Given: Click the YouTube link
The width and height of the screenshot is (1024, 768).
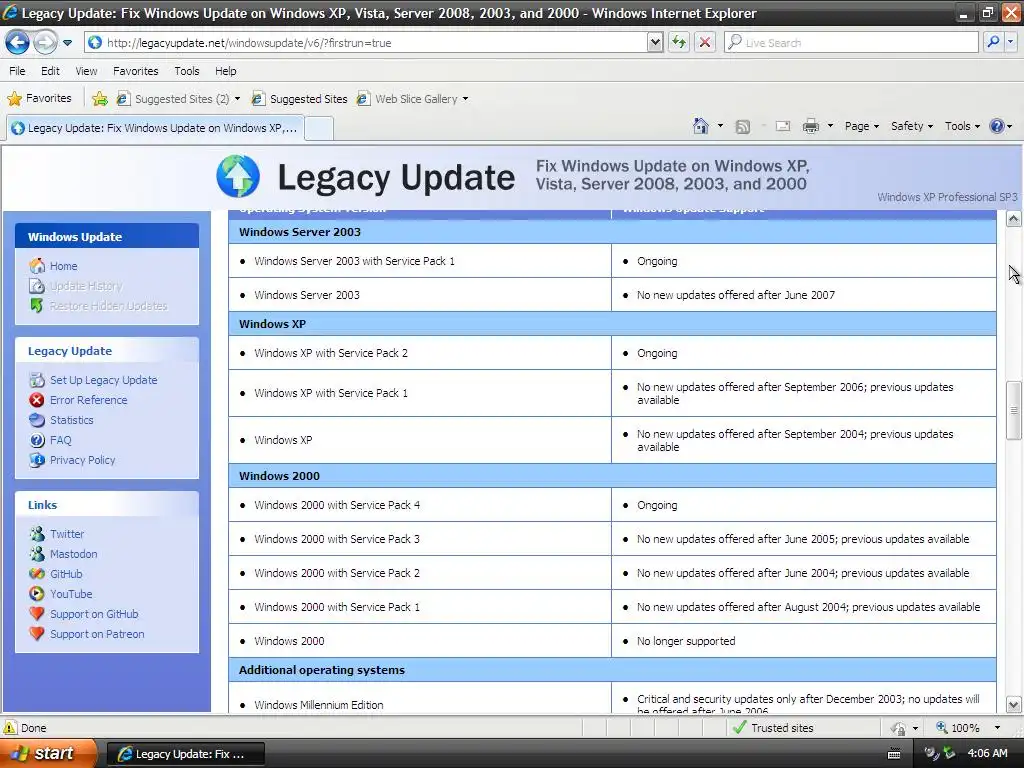Looking at the screenshot, I should [71, 594].
